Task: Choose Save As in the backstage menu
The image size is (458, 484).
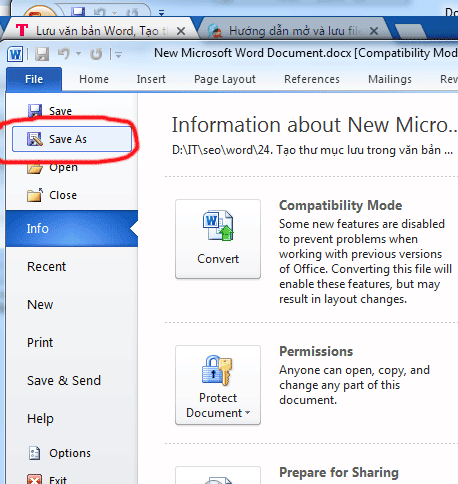Action: coord(72,139)
